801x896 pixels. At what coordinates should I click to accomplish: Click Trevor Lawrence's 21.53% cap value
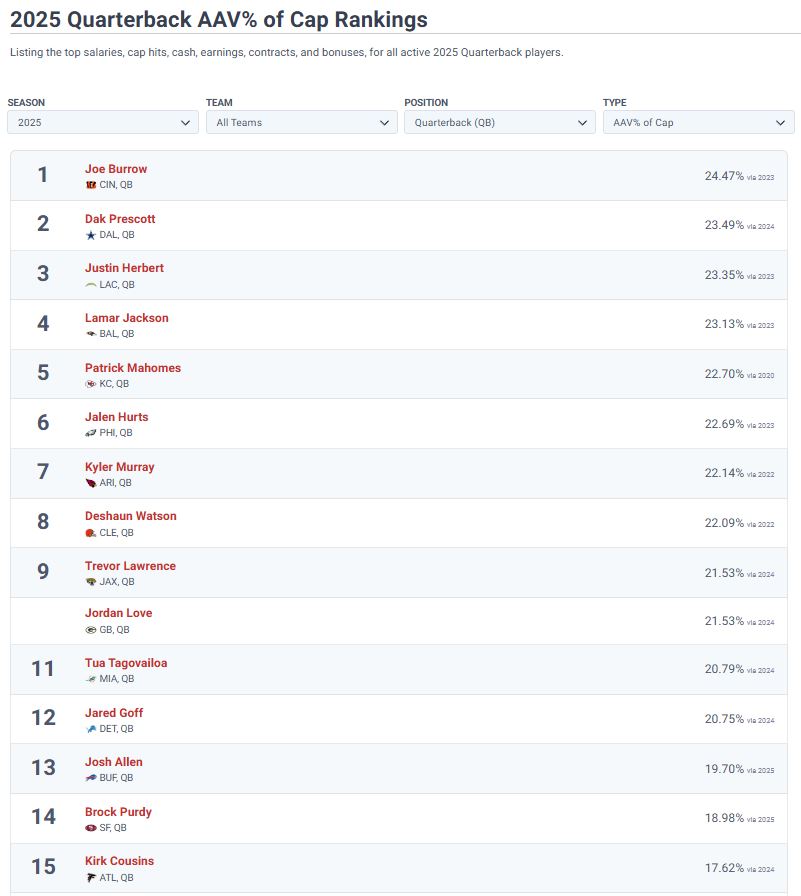click(x=724, y=573)
